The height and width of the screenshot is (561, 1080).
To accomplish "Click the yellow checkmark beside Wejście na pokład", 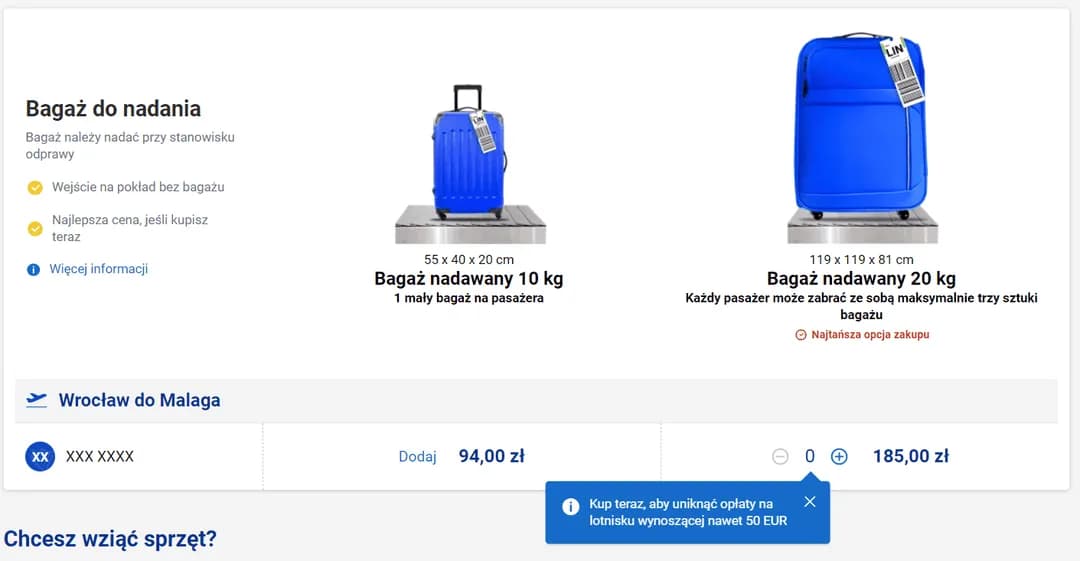I will 35,187.
